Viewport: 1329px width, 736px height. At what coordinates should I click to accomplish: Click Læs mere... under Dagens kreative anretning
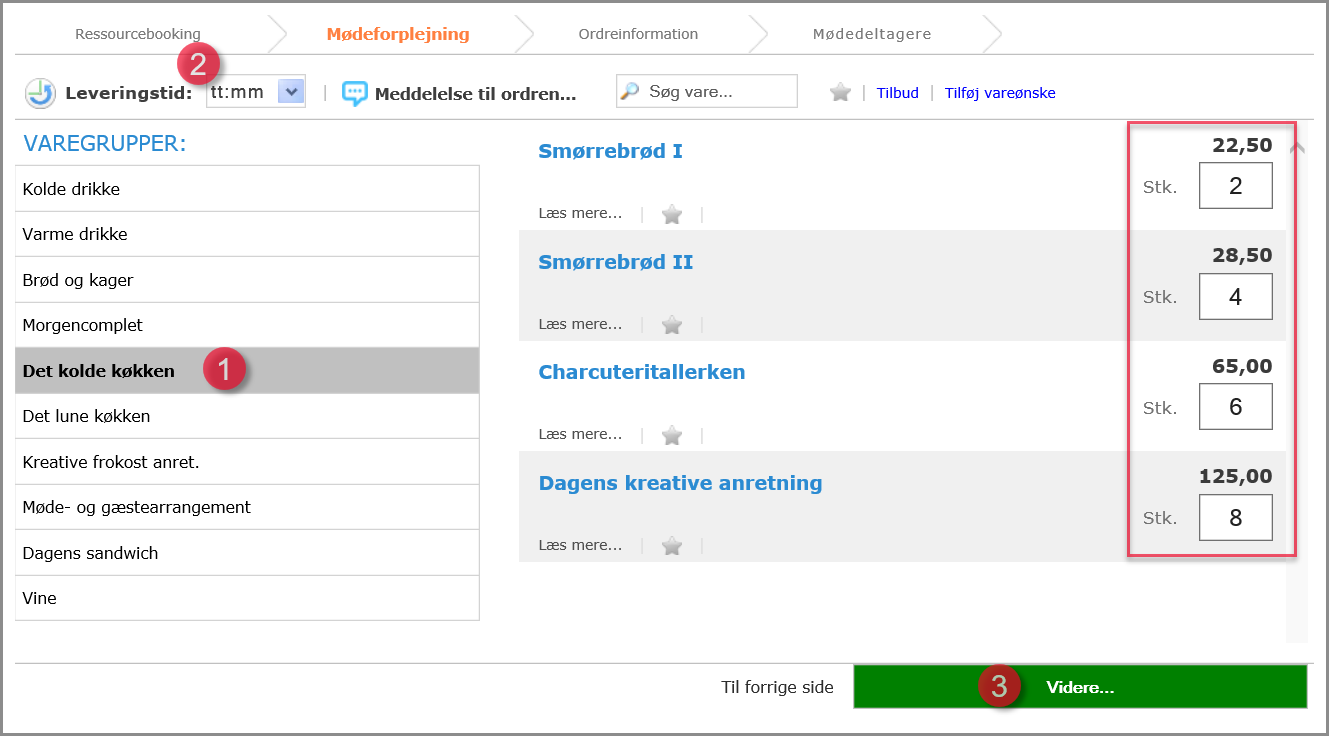pyautogui.click(x=580, y=545)
